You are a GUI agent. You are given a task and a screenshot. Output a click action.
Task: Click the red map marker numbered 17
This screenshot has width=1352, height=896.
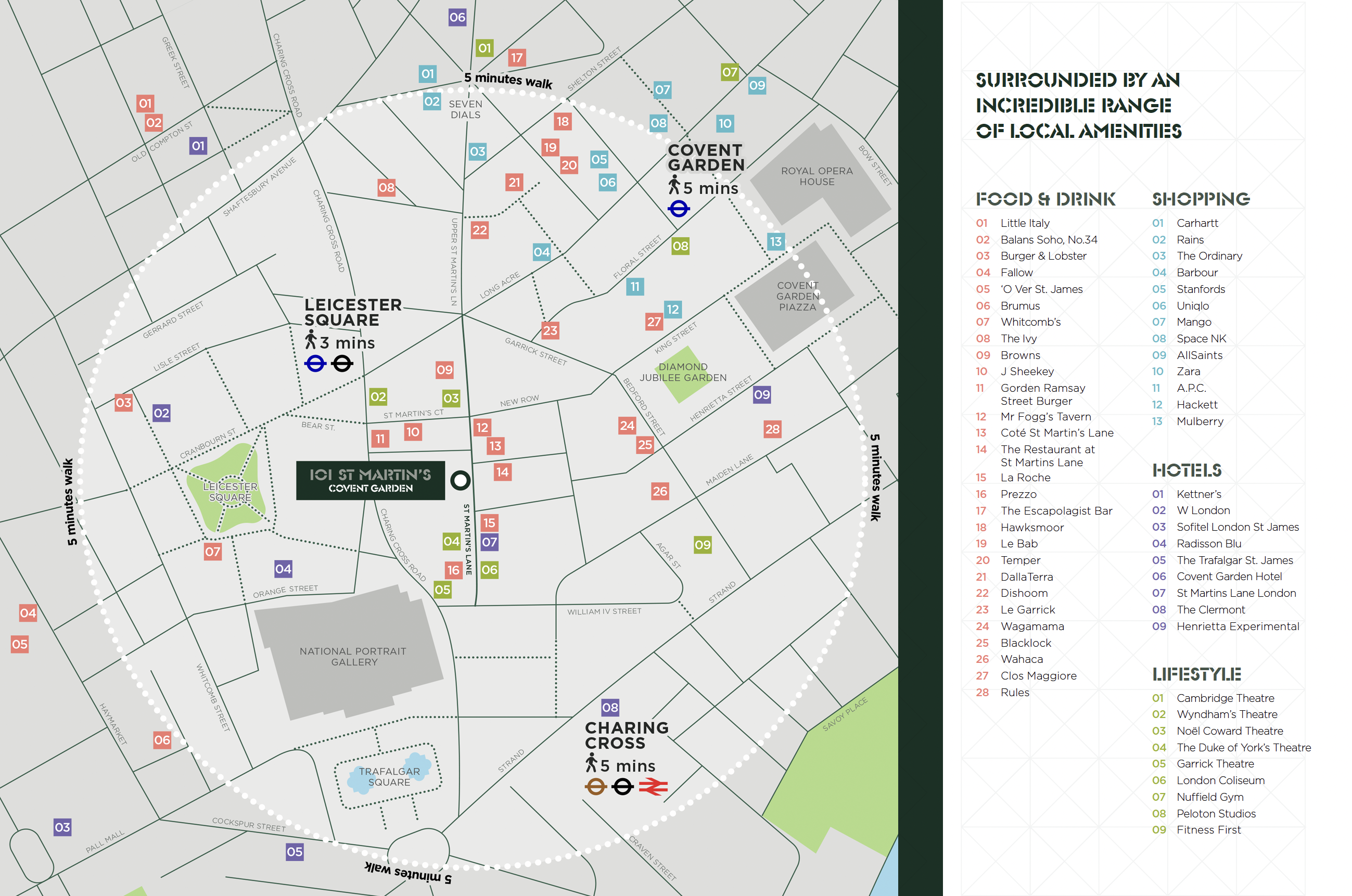(x=517, y=58)
